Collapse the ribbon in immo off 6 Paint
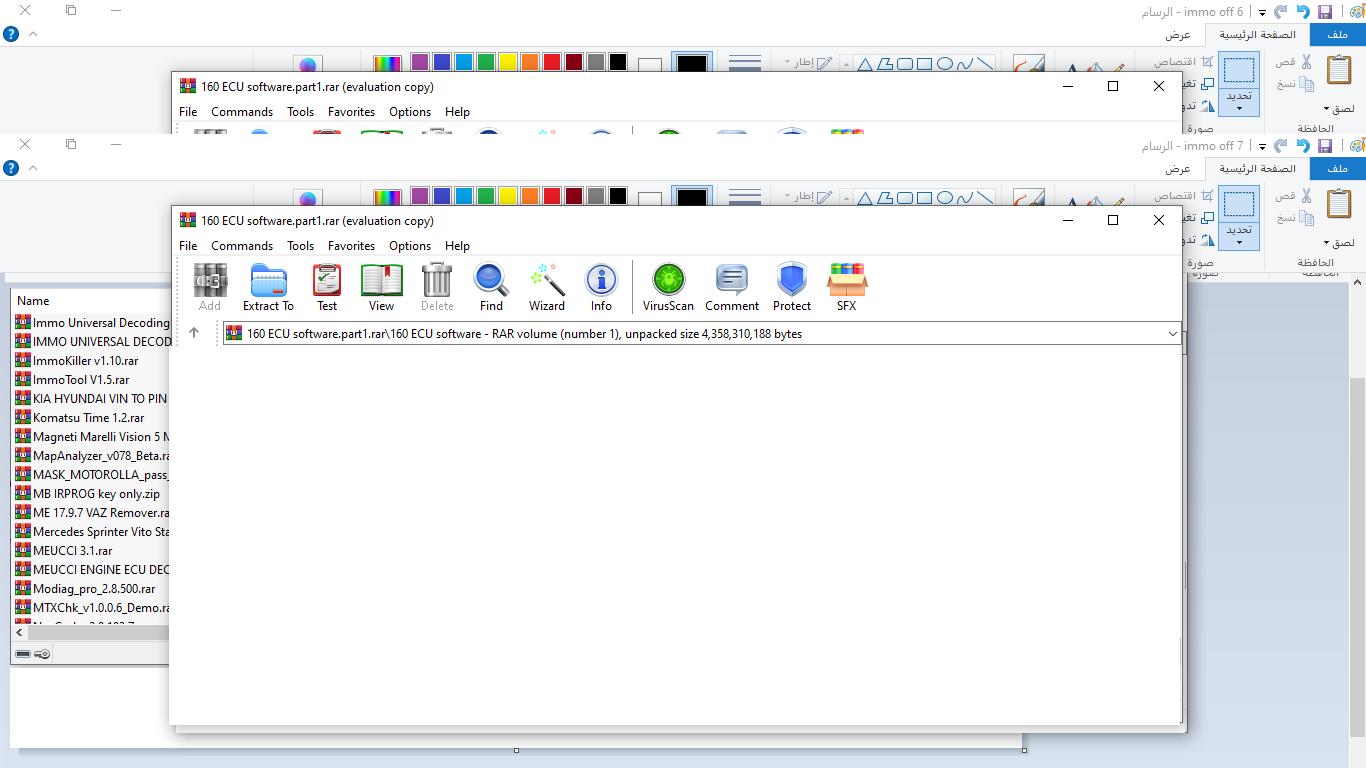Screen dimensions: 1366x768 [x=33, y=34]
